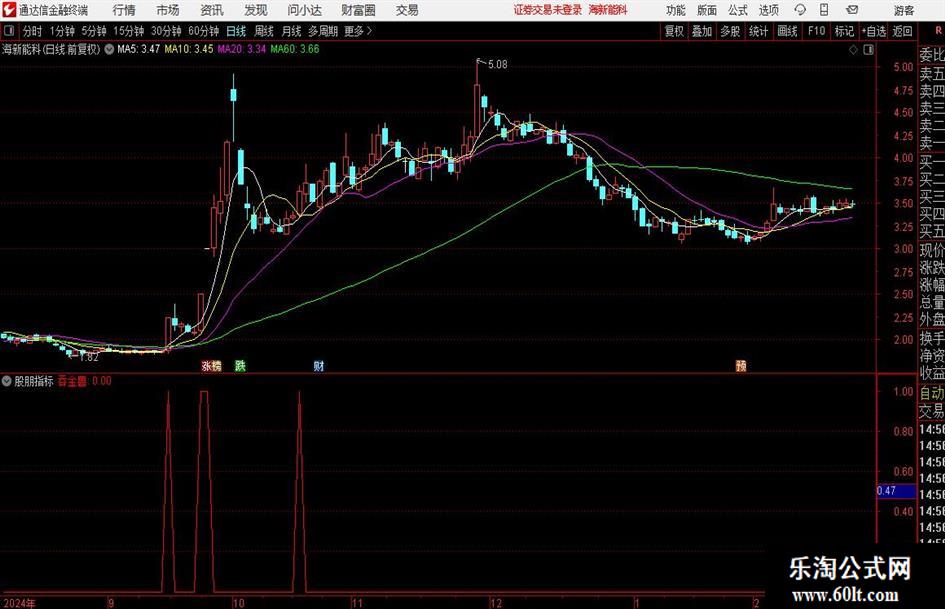Viewport: 945px width, 609px height.
Task: Click the 5.08 high price label
Action: tap(497, 65)
